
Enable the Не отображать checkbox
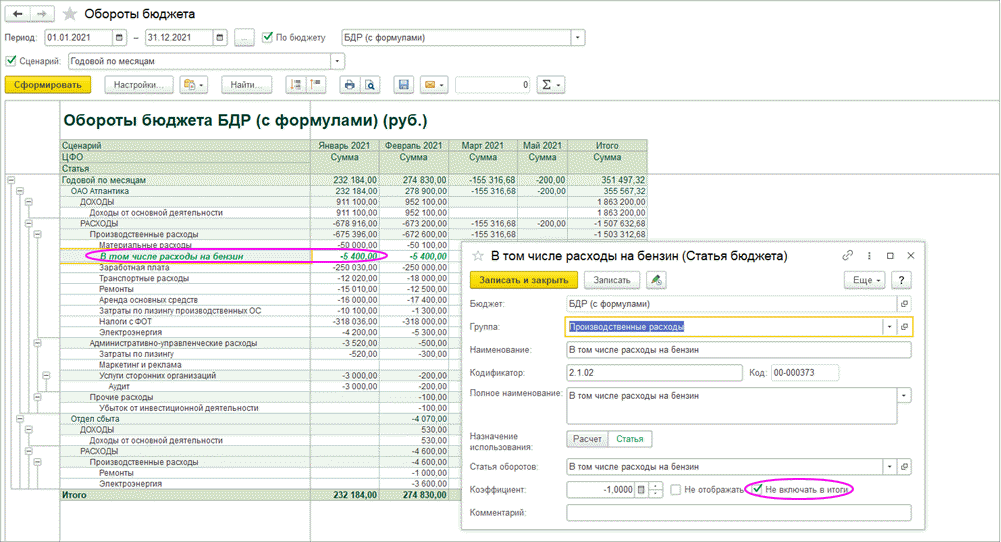(x=677, y=490)
